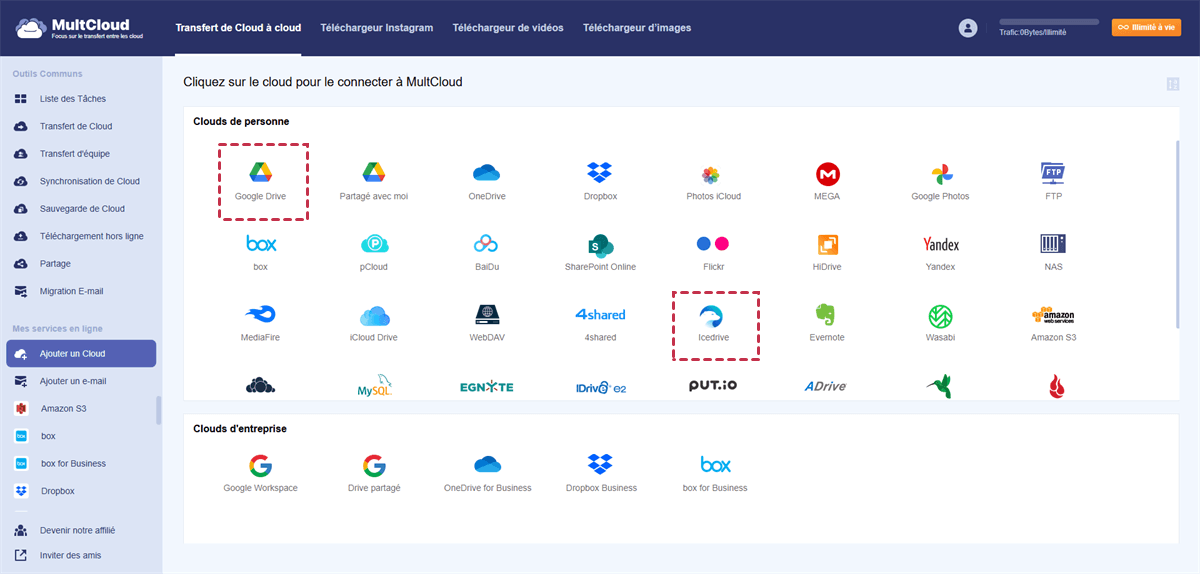The width and height of the screenshot is (1200, 574).
Task: Add OneDrive for Business
Action: coord(487,473)
